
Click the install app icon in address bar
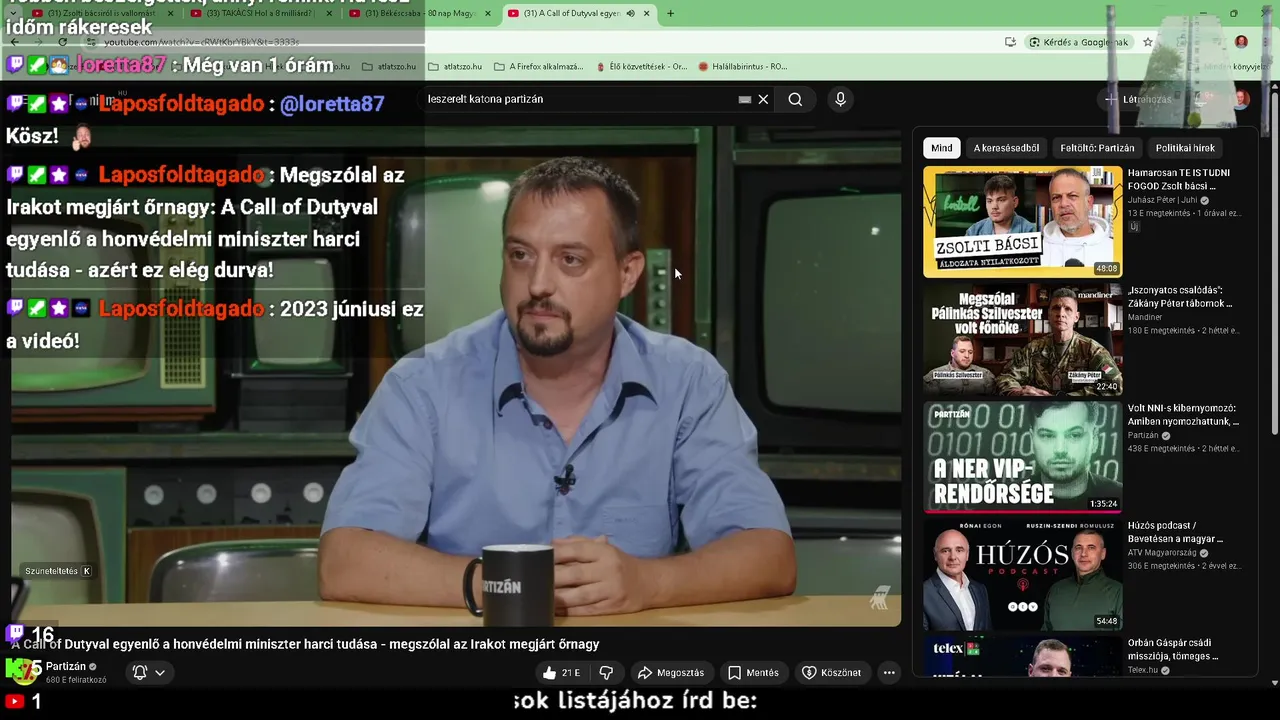pyautogui.click(x=1010, y=42)
